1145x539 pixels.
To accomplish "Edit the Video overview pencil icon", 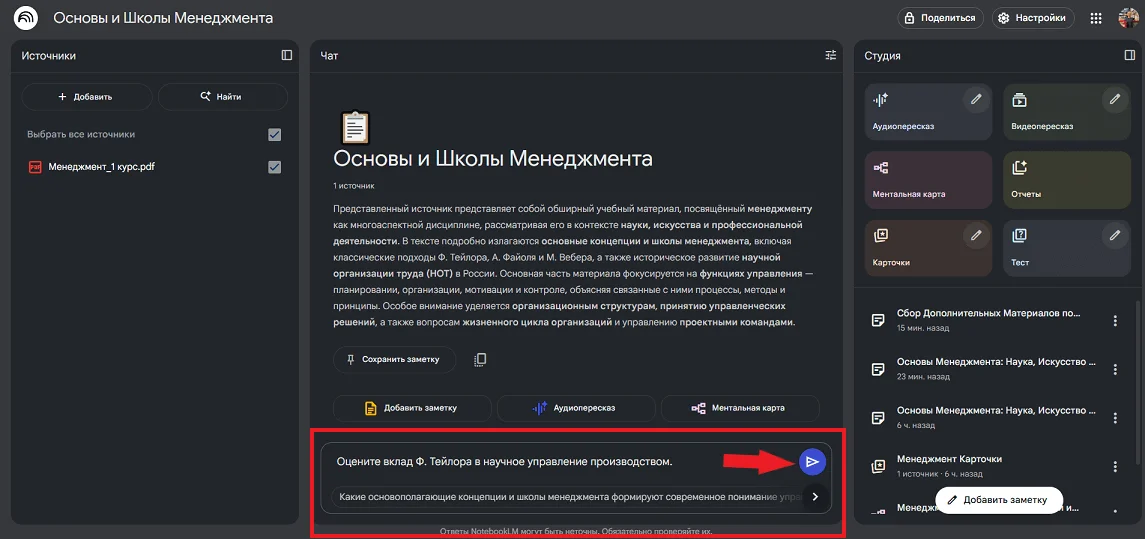I will (x=1115, y=99).
